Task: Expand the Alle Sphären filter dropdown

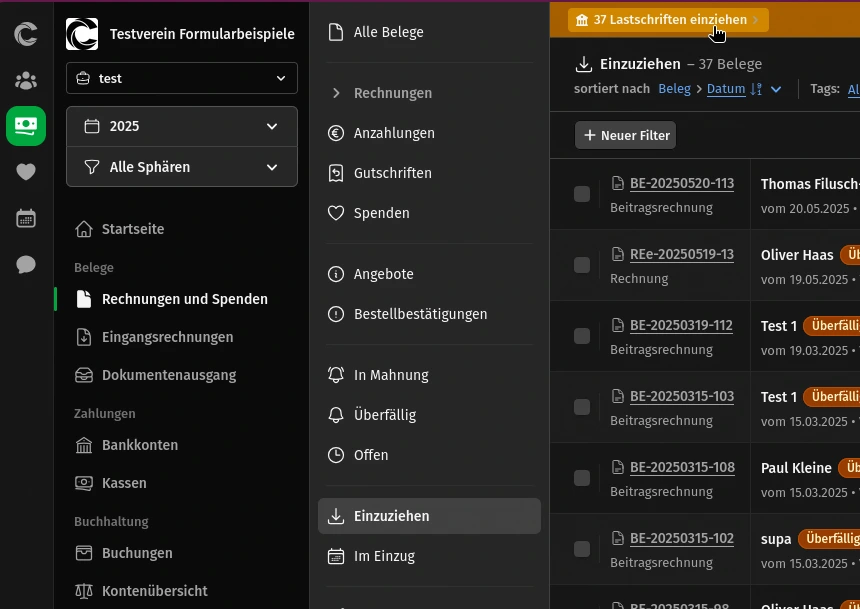Action: (182, 167)
